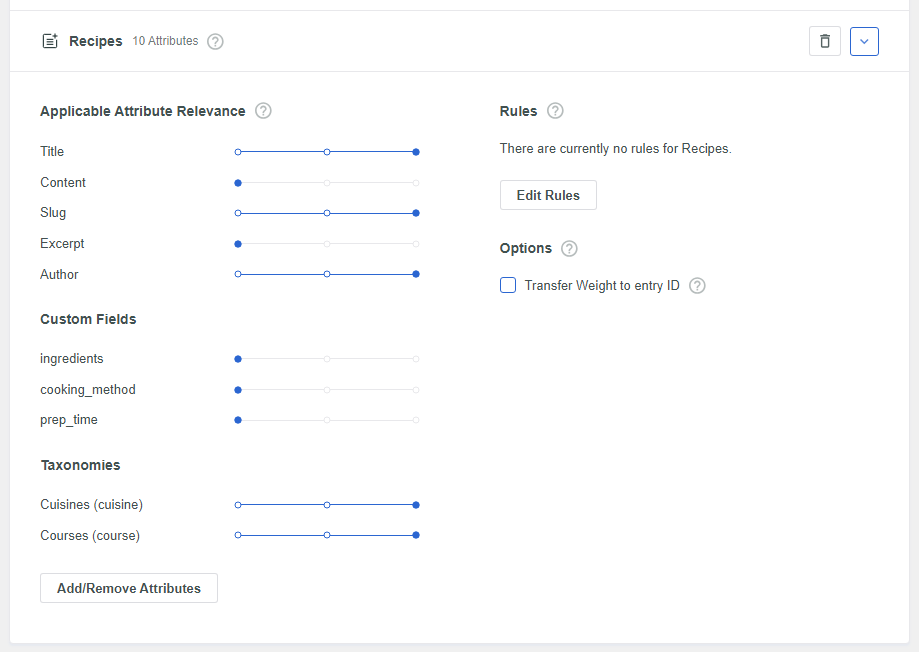Open help icon beside Transfer Weight option
This screenshot has height=652, width=919.
(697, 286)
